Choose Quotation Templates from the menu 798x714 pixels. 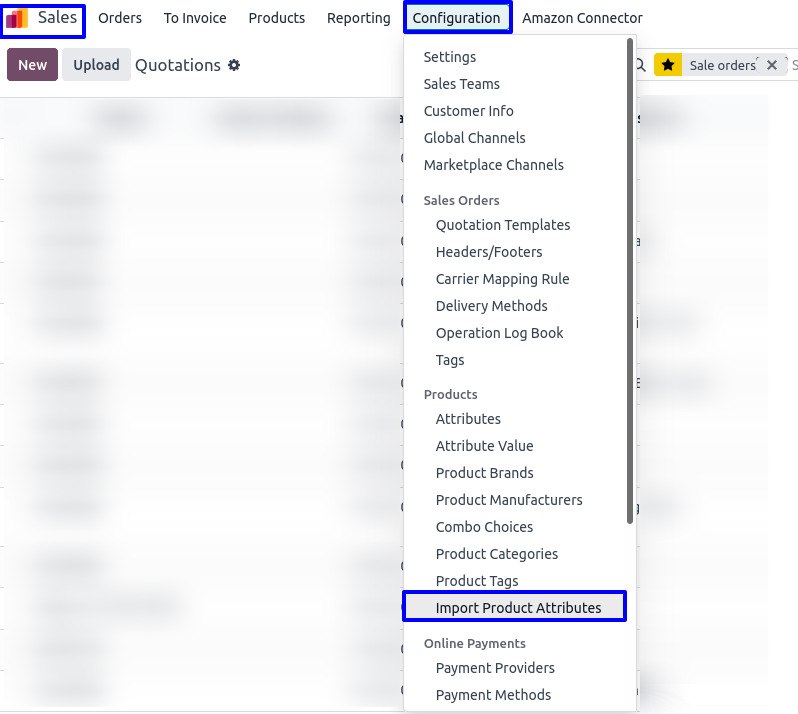click(x=502, y=225)
